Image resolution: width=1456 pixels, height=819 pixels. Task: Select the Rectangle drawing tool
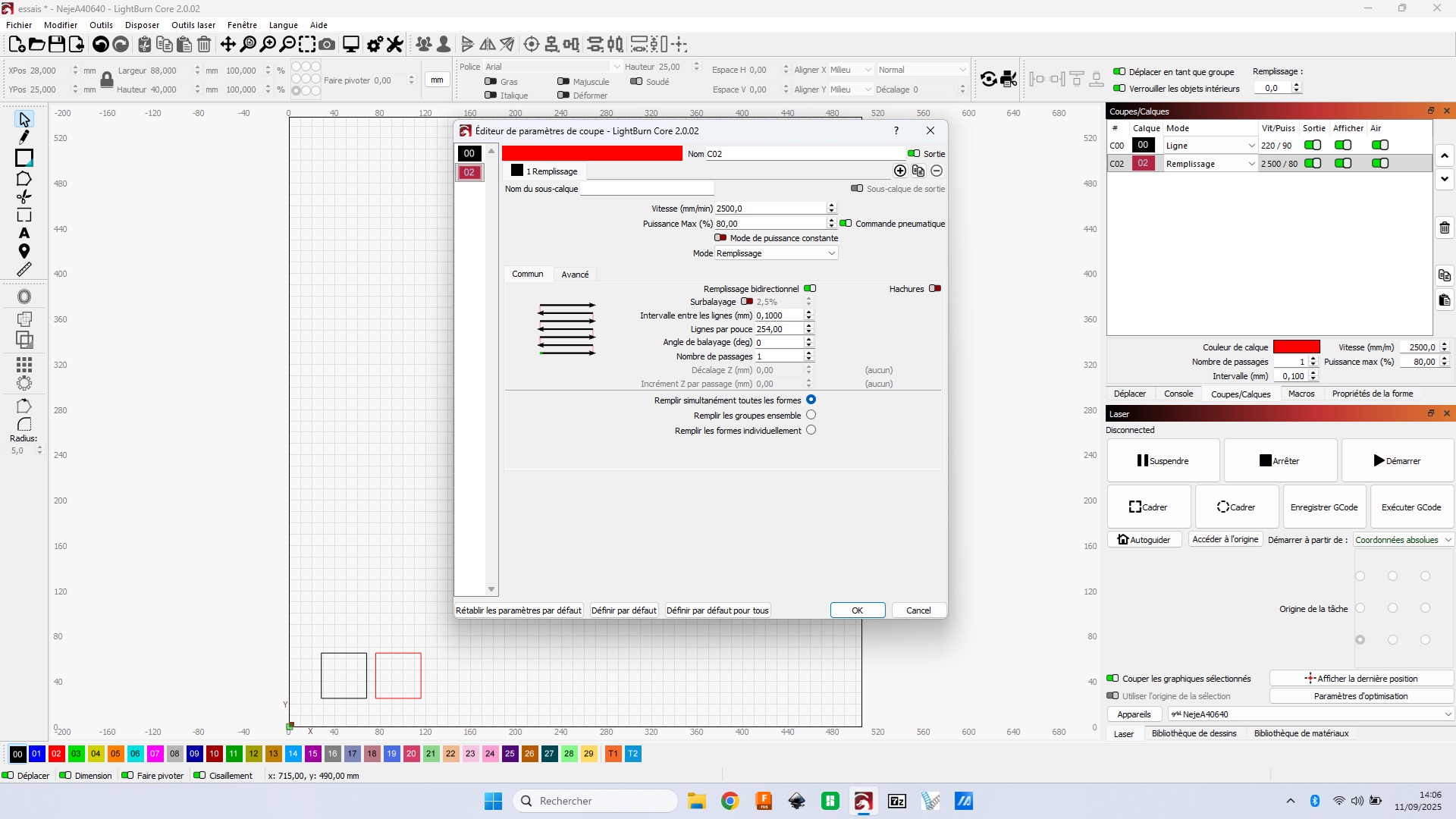pos(24,158)
